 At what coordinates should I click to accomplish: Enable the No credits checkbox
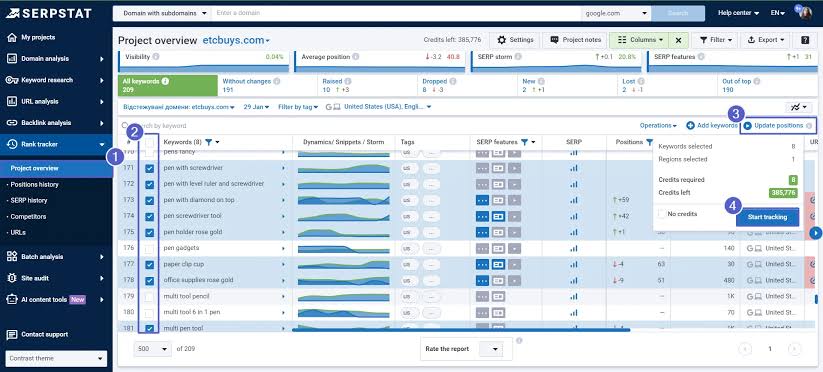661,214
